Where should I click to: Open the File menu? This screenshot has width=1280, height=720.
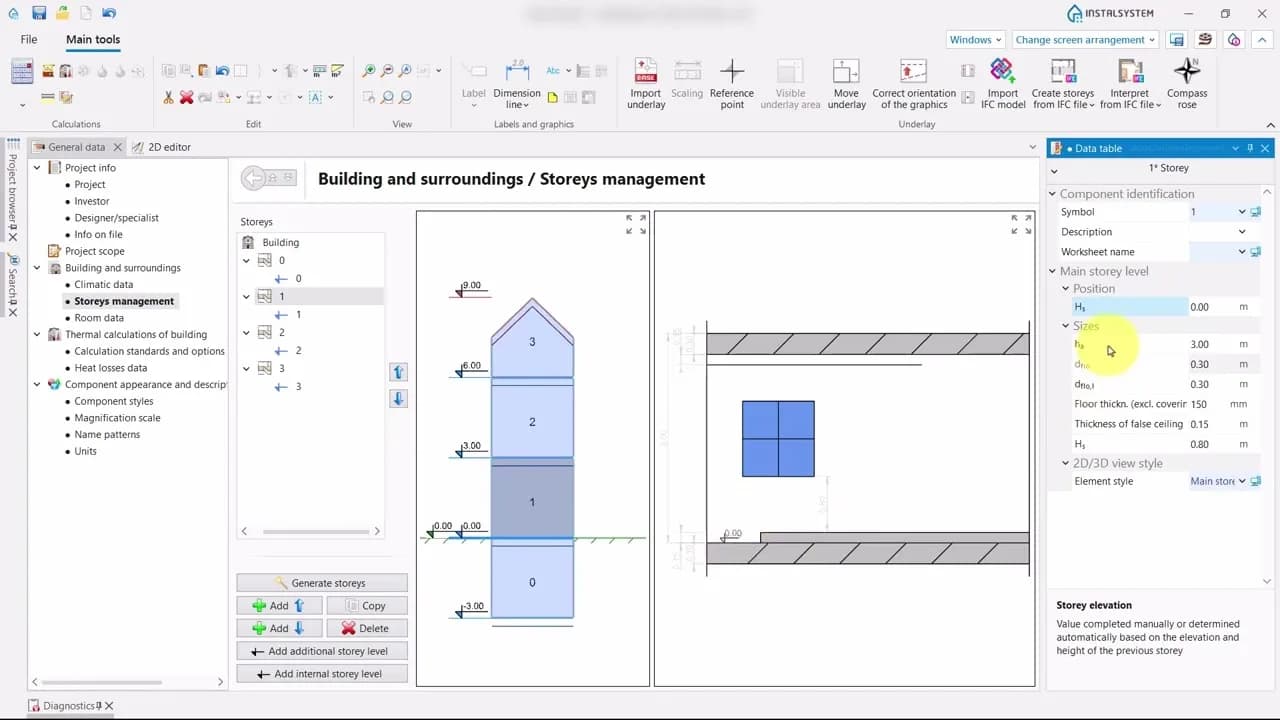[29, 40]
